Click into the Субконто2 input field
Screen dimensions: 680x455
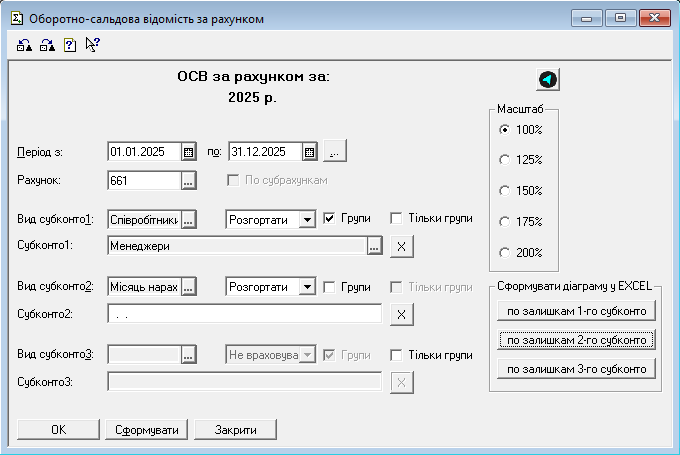pos(244,315)
